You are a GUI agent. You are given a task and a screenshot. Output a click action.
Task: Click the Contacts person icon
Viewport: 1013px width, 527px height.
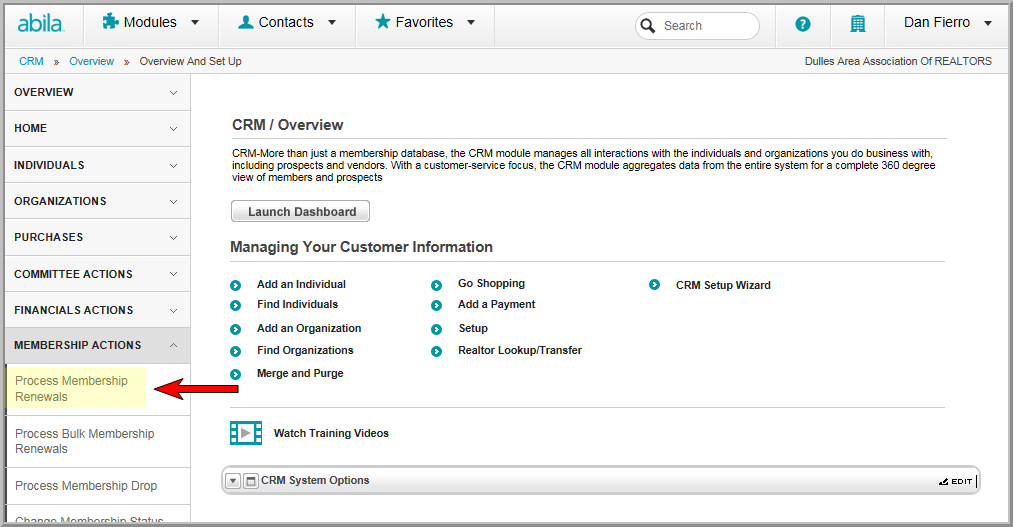point(245,22)
